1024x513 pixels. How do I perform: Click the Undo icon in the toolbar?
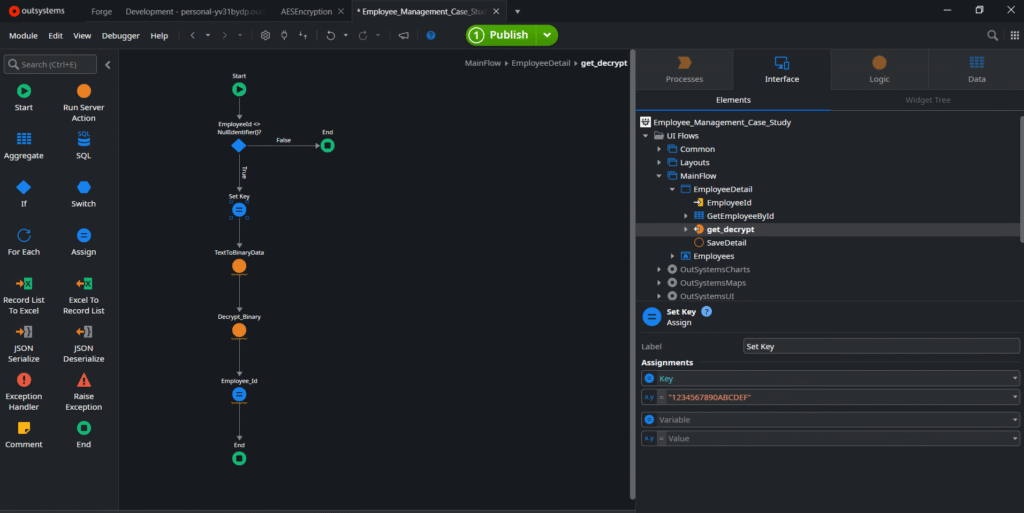[330, 35]
